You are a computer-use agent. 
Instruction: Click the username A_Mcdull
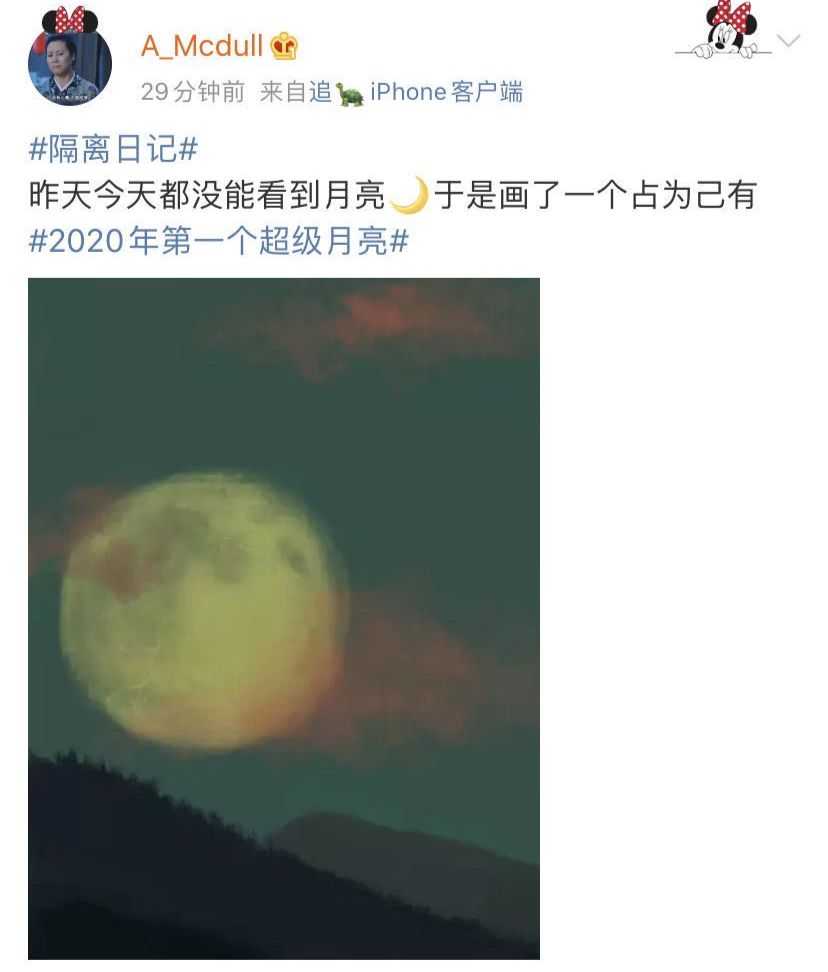pos(203,46)
